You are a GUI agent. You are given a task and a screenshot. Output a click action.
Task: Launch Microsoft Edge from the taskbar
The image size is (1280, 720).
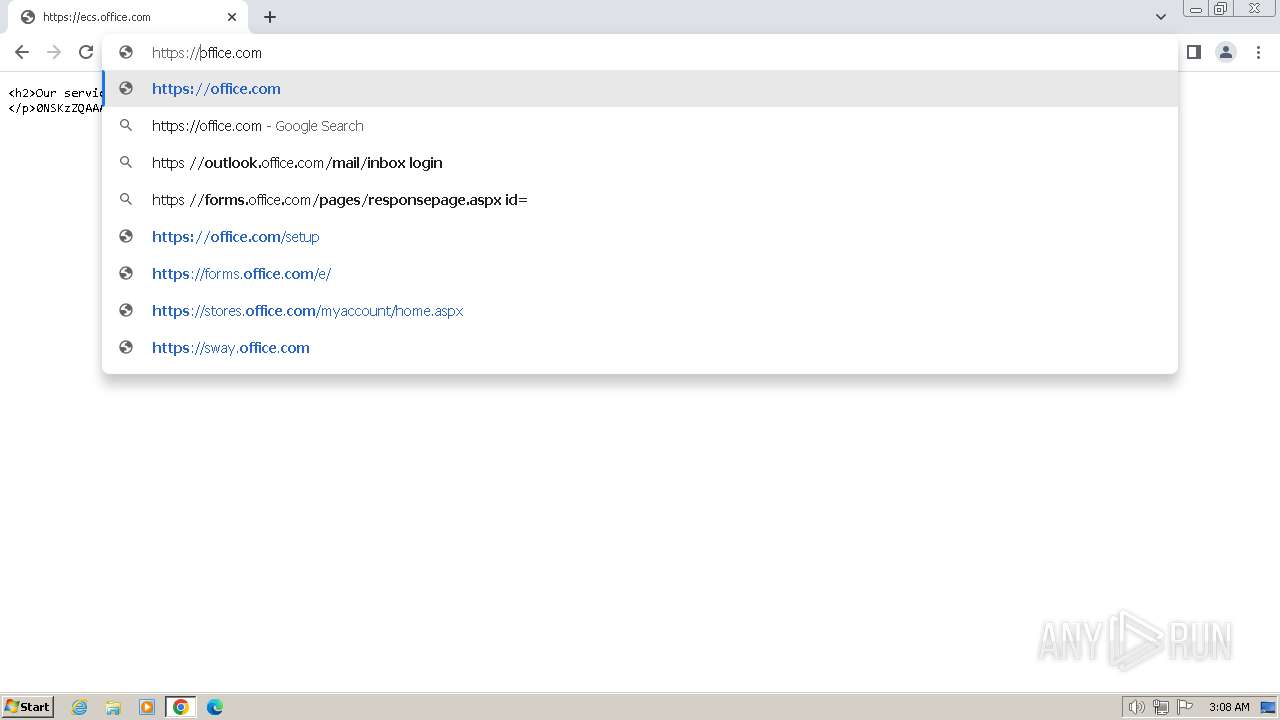[215, 707]
